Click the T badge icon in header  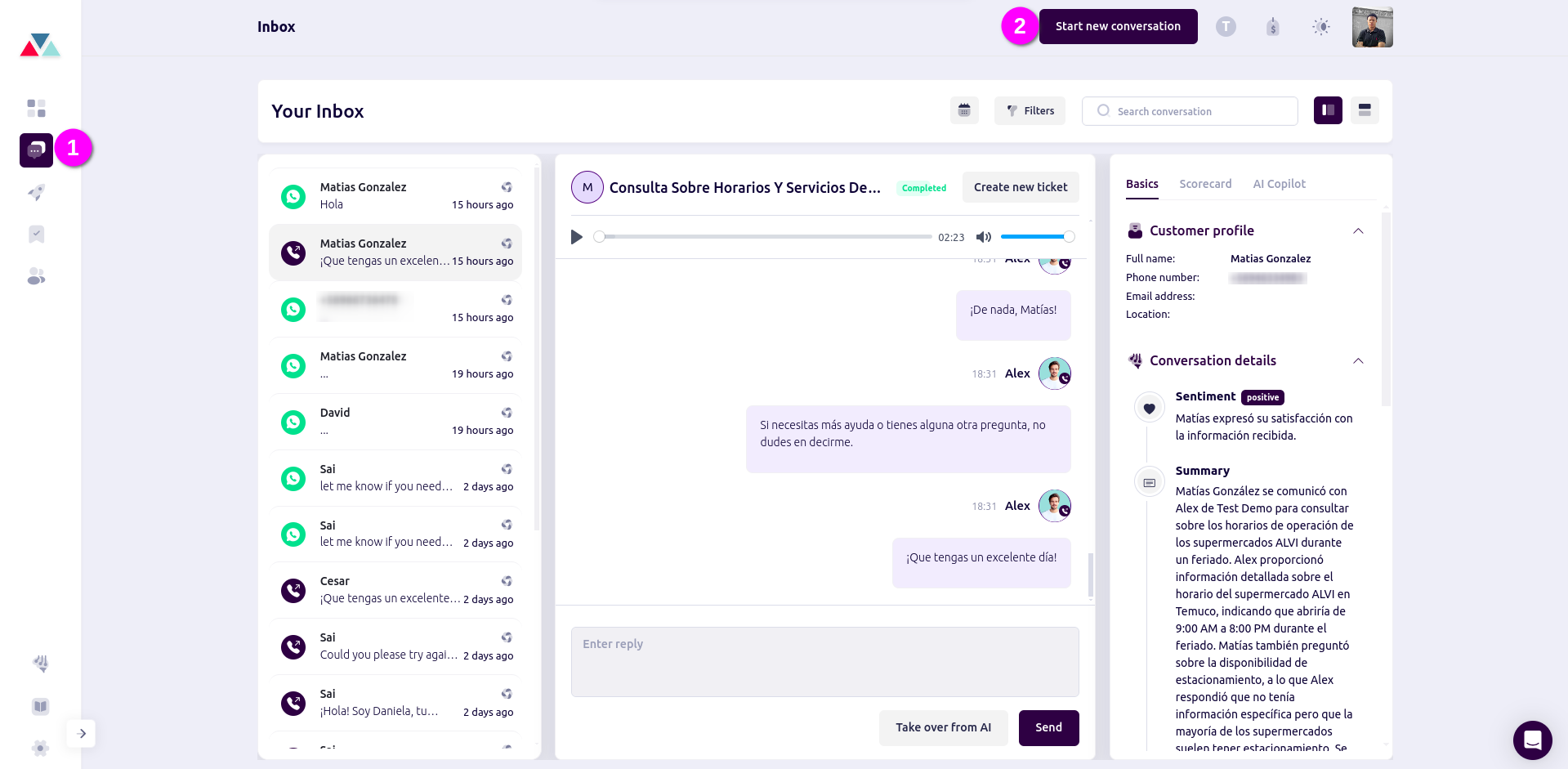(x=1226, y=27)
